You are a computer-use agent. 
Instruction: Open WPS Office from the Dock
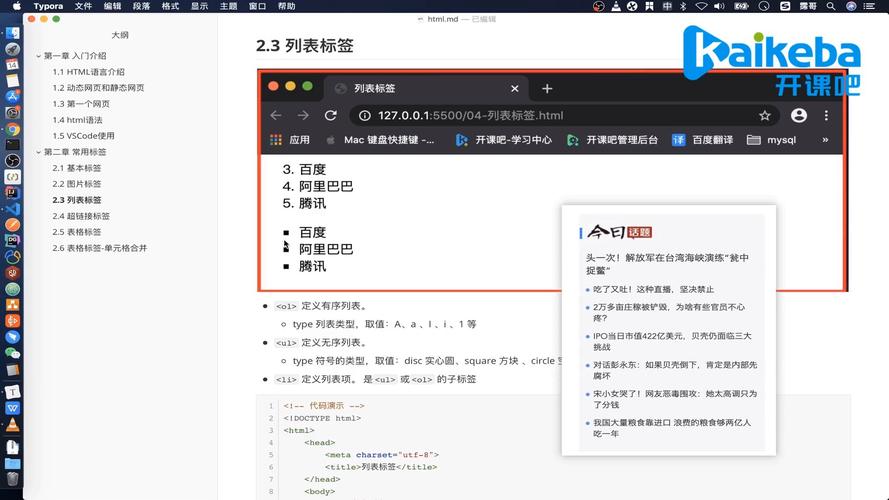coord(12,408)
